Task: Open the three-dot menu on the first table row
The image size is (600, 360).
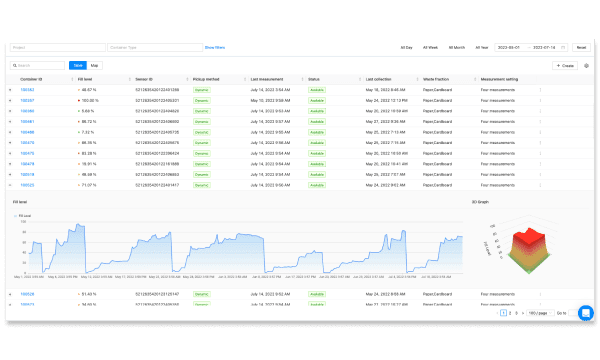Action: pos(540,90)
